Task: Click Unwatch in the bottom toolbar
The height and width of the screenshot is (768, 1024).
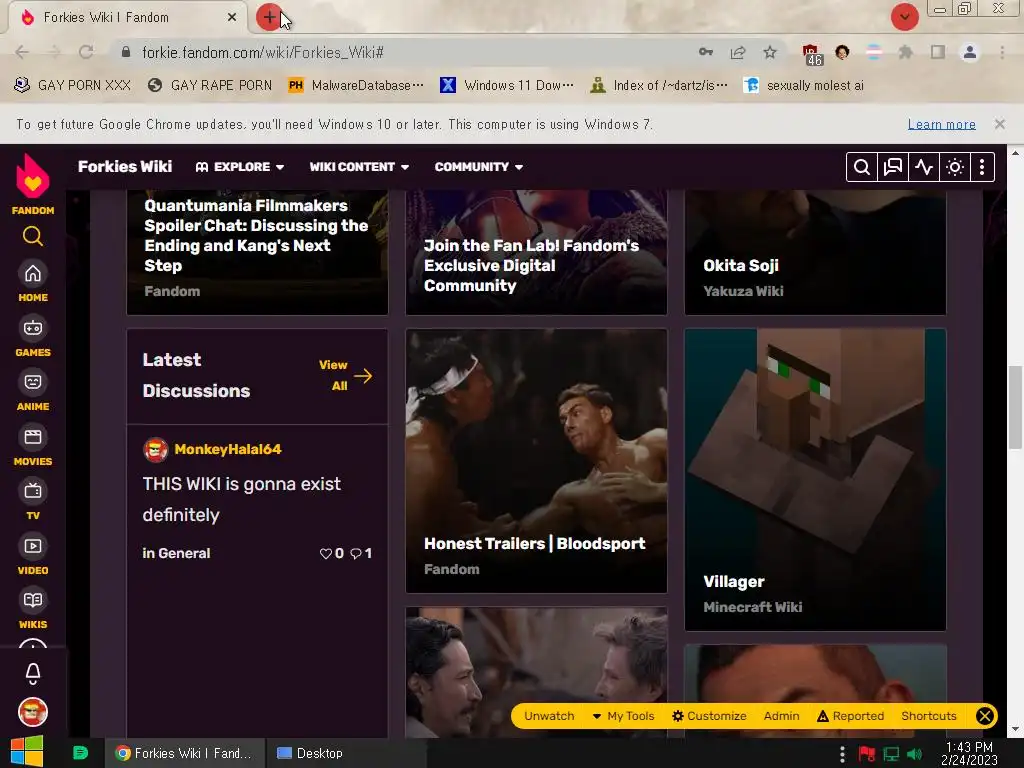Action: click(549, 716)
